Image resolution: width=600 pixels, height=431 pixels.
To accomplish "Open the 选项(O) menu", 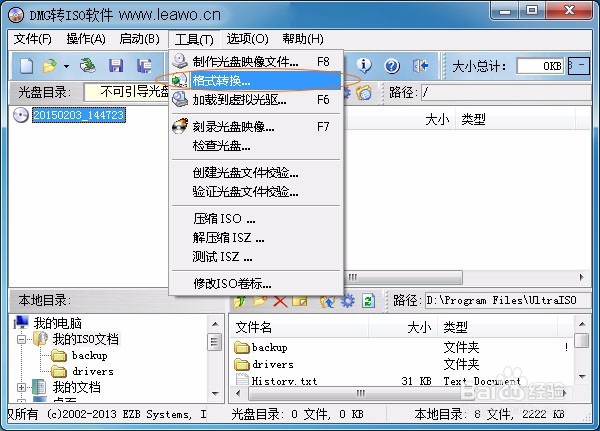I will coord(247,39).
